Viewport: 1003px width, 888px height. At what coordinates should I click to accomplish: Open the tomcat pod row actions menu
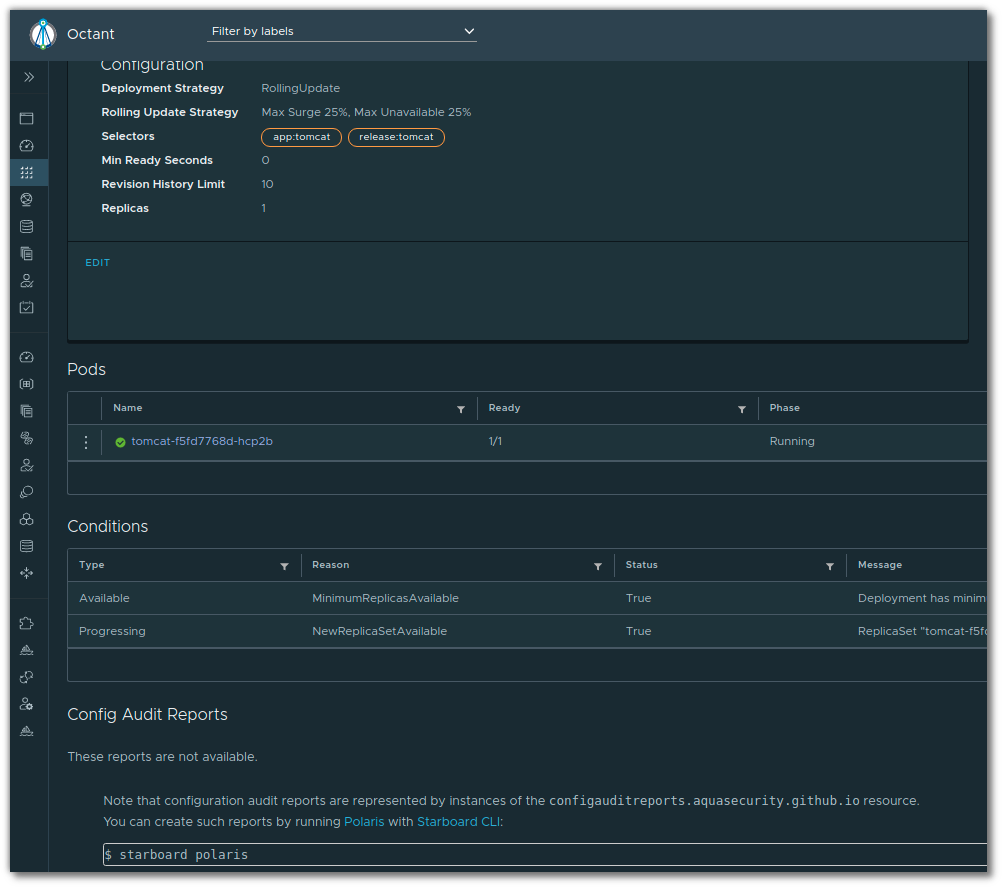[x=86, y=442]
